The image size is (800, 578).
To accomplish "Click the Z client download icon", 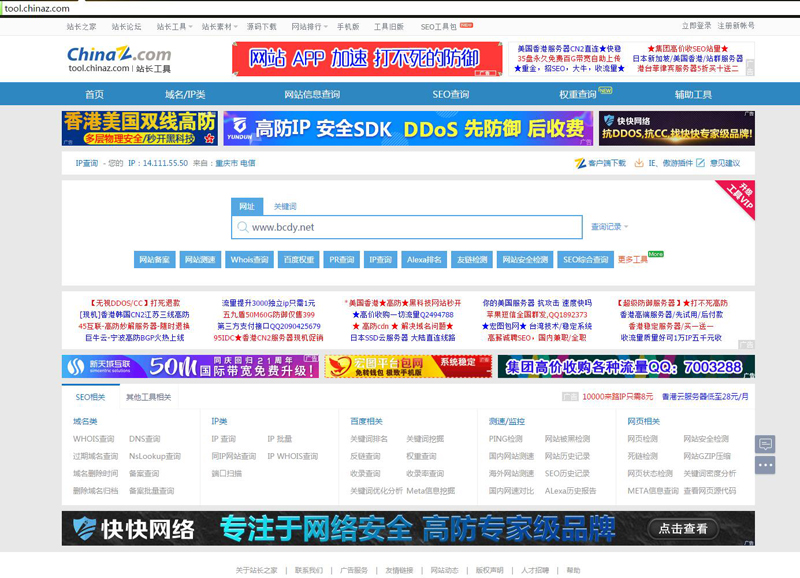I will (x=581, y=165).
